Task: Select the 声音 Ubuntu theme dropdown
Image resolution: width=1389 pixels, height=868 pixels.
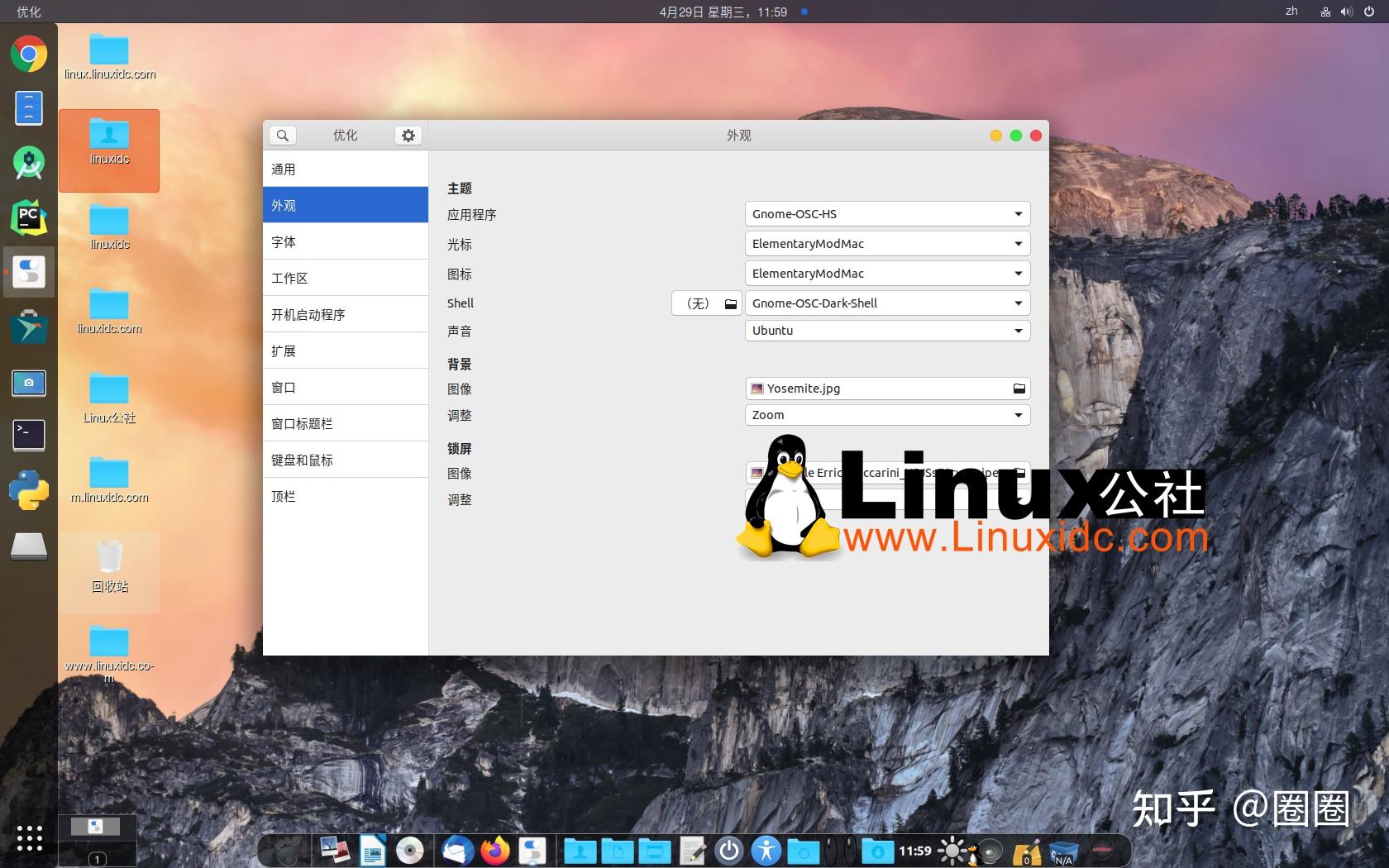Action: 886,331
